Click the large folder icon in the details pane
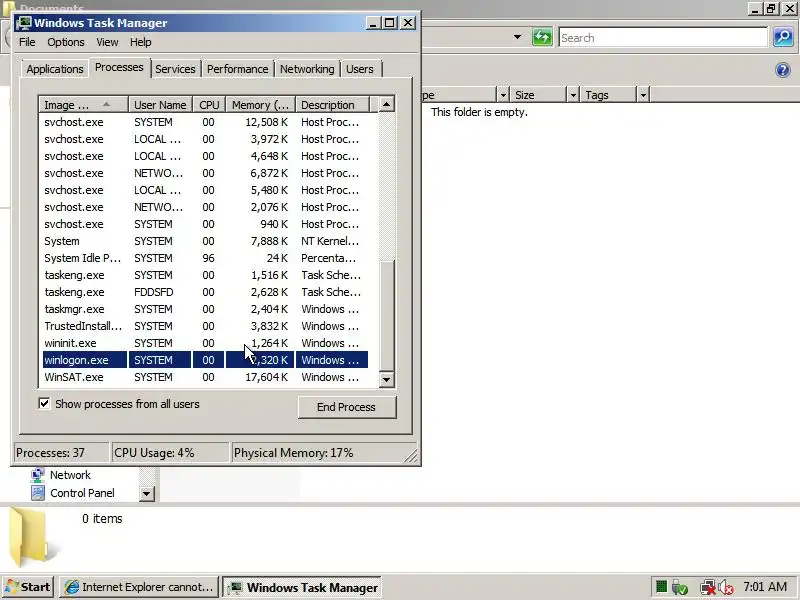 tap(31, 537)
